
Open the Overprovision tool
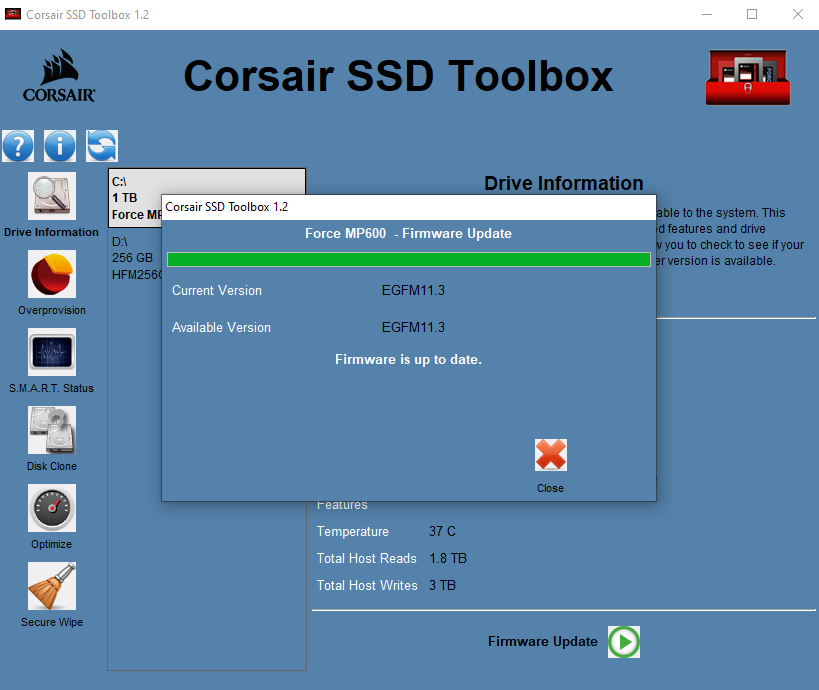[52, 275]
